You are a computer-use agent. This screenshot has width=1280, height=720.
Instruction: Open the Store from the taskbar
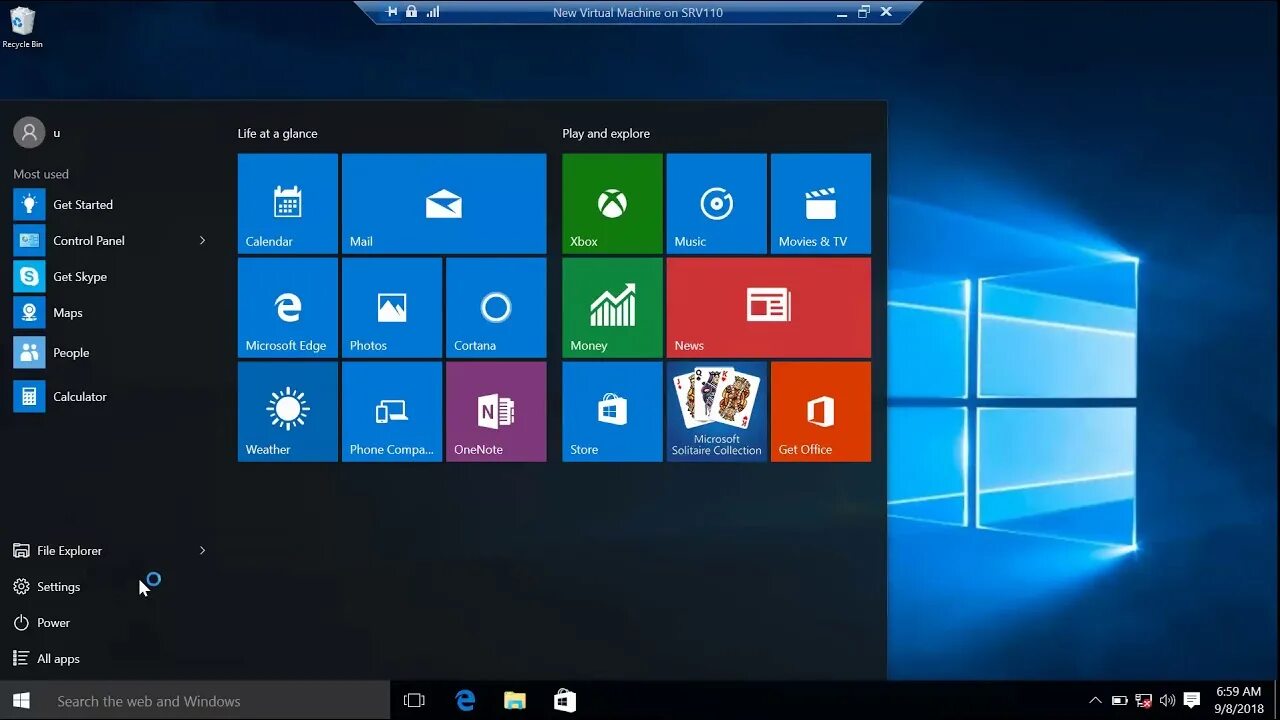coord(565,701)
